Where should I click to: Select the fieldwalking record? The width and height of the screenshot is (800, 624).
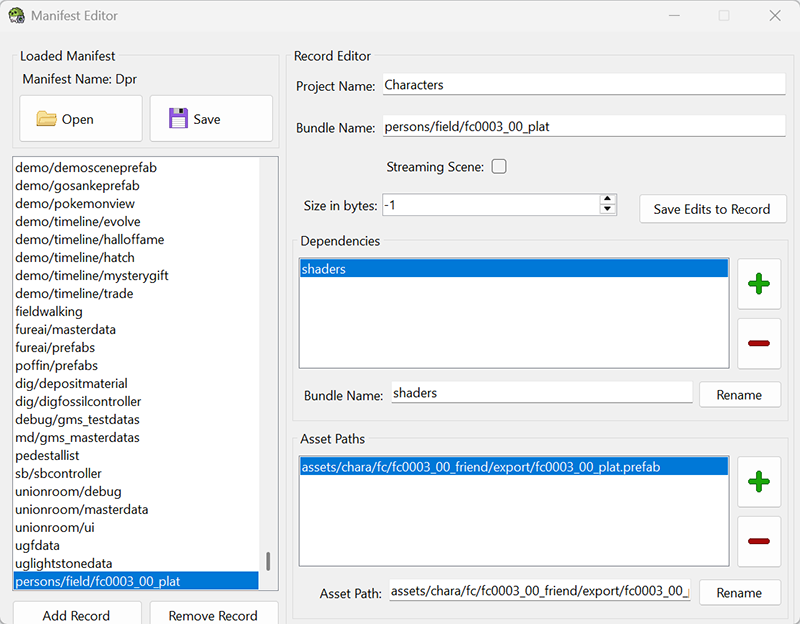pos(49,312)
